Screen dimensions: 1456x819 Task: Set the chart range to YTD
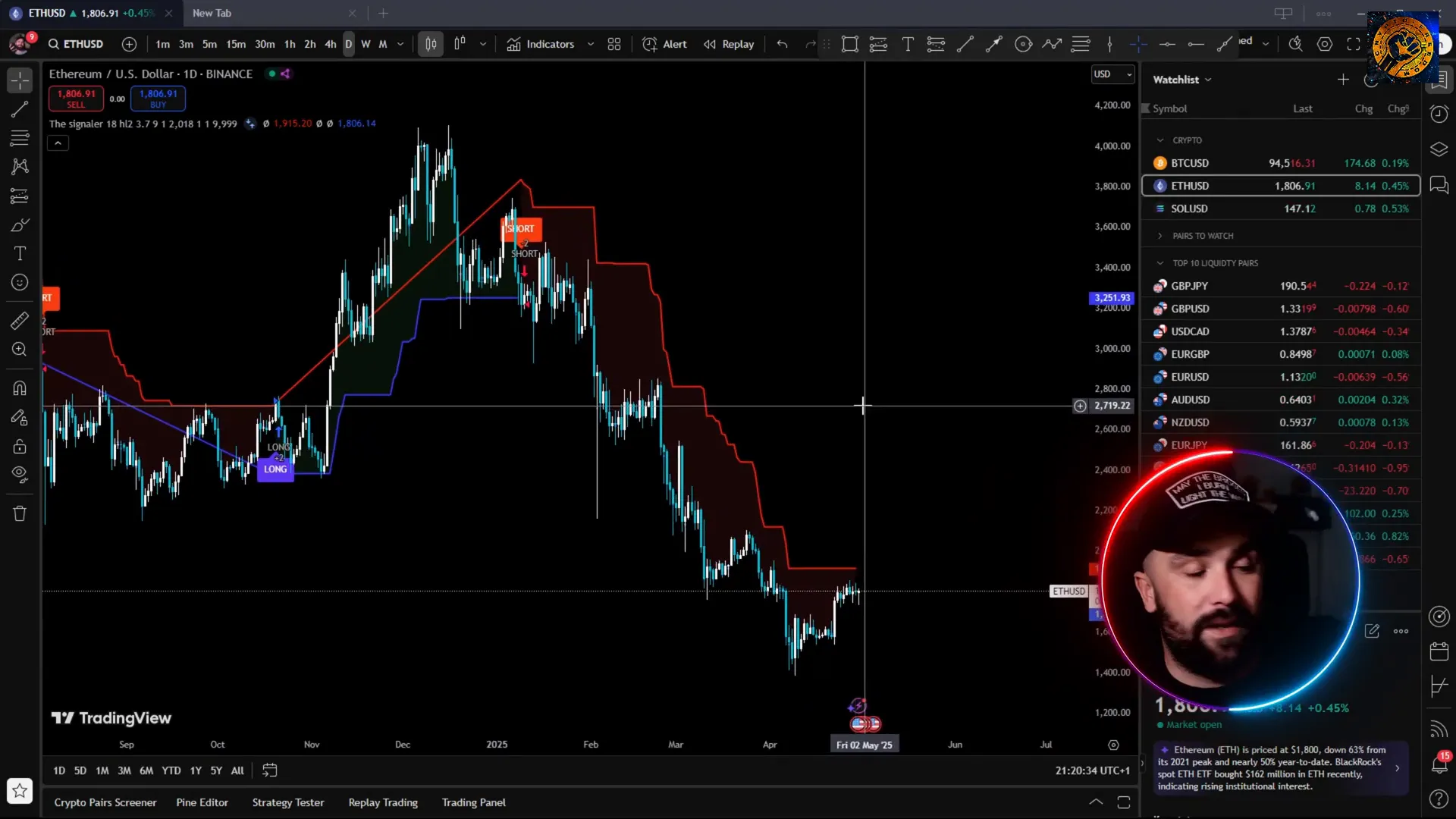[171, 770]
